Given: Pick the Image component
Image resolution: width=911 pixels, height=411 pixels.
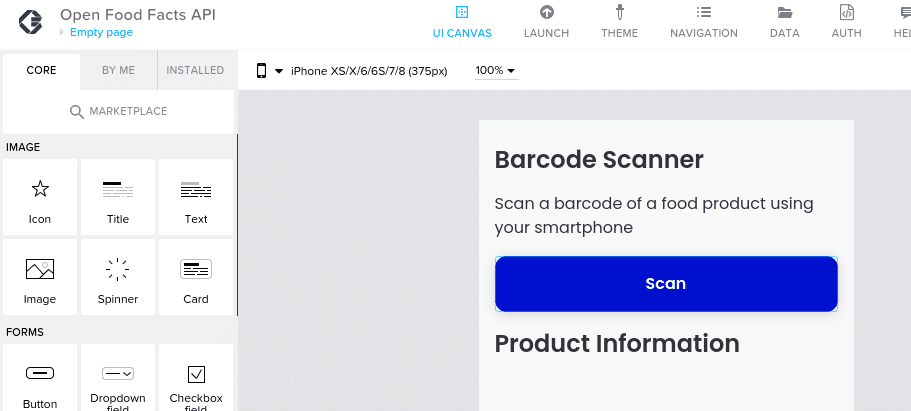Looking at the screenshot, I should (40, 277).
